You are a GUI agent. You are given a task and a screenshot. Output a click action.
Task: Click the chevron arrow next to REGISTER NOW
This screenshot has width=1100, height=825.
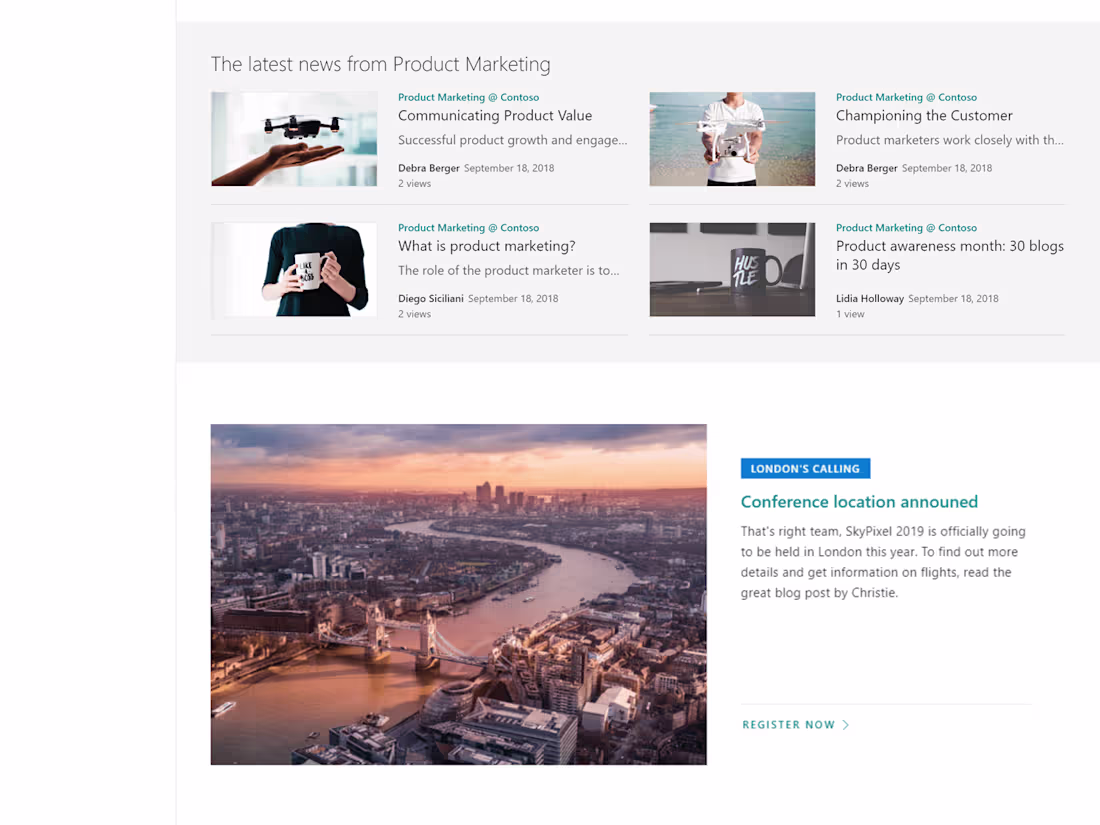(x=845, y=724)
